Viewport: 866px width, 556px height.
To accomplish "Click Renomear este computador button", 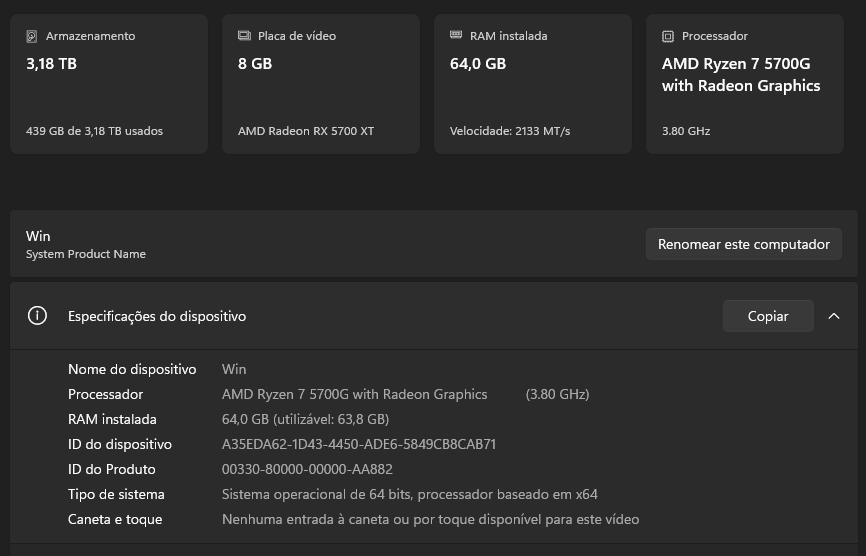I will (743, 244).
